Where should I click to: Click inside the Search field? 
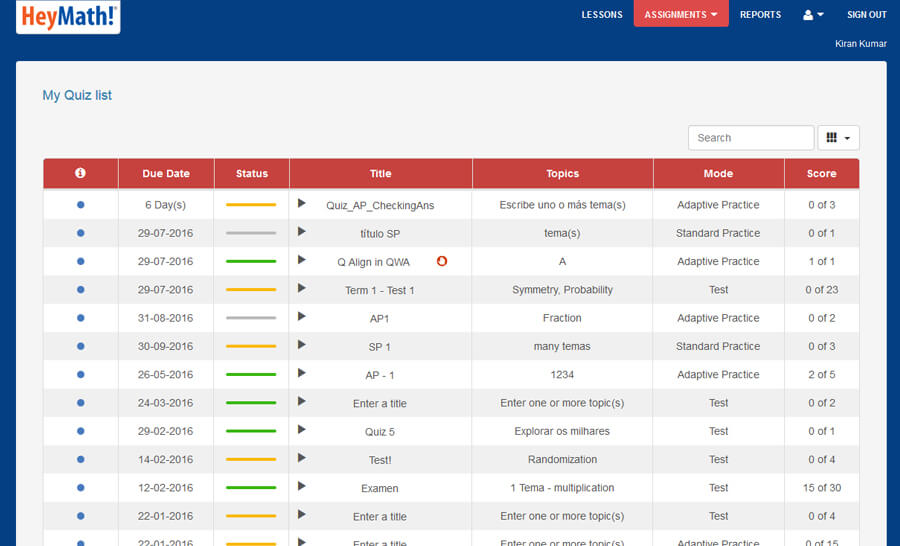(750, 138)
